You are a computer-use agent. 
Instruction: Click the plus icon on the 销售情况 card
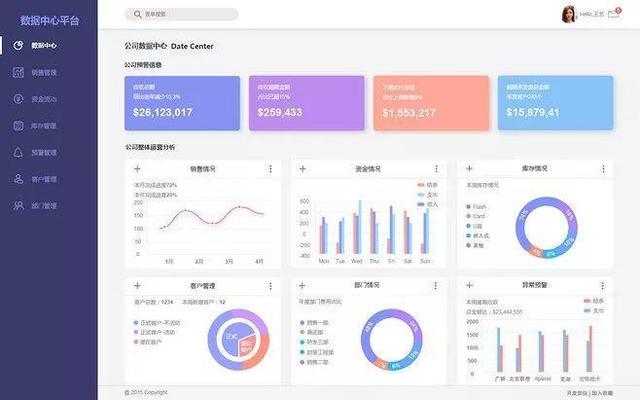[x=137, y=169]
